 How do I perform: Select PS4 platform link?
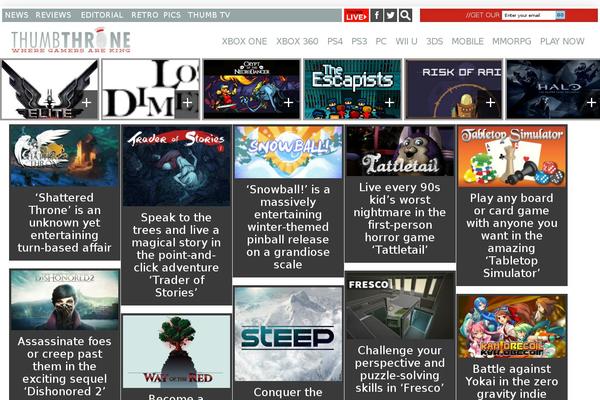335,41
